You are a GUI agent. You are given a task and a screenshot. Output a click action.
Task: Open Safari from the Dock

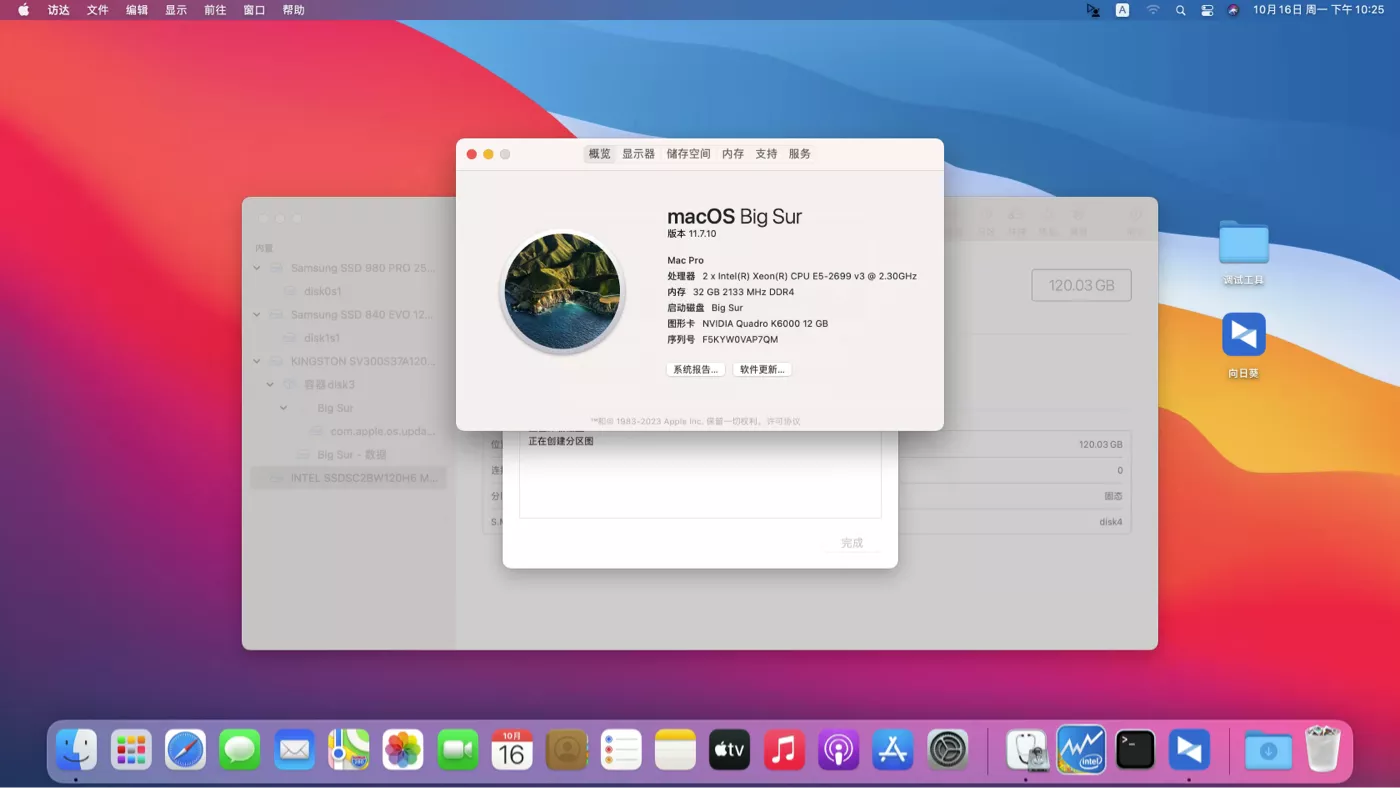click(x=185, y=748)
